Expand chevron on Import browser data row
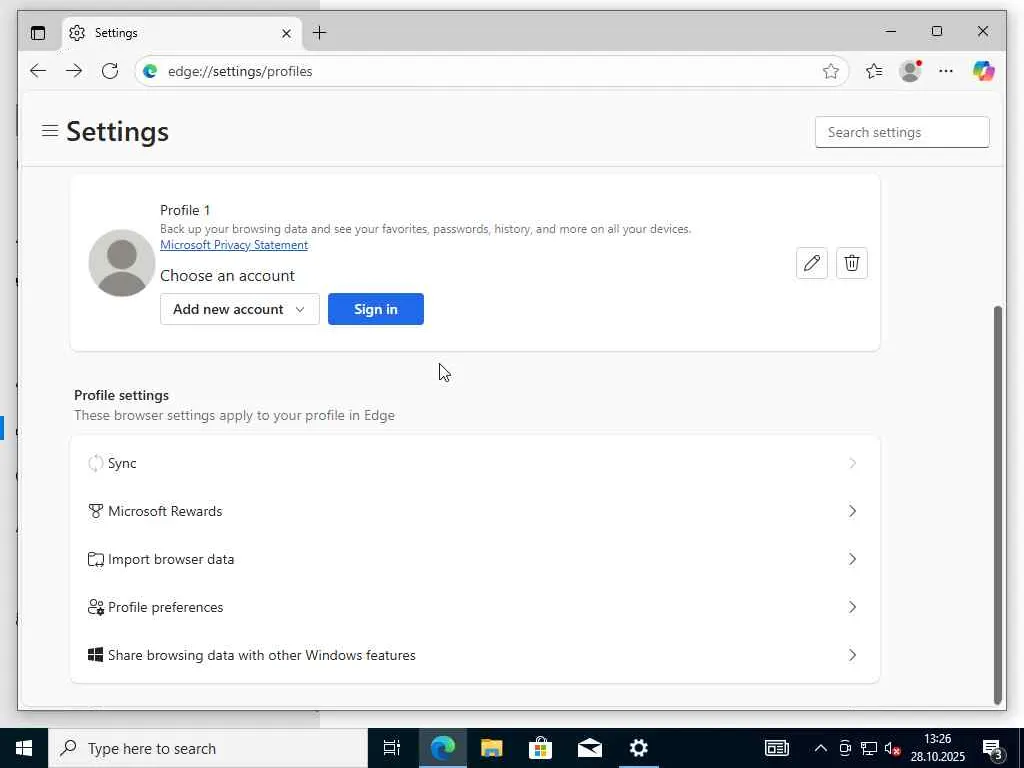Screen dimensions: 1024x768 (x=852, y=559)
